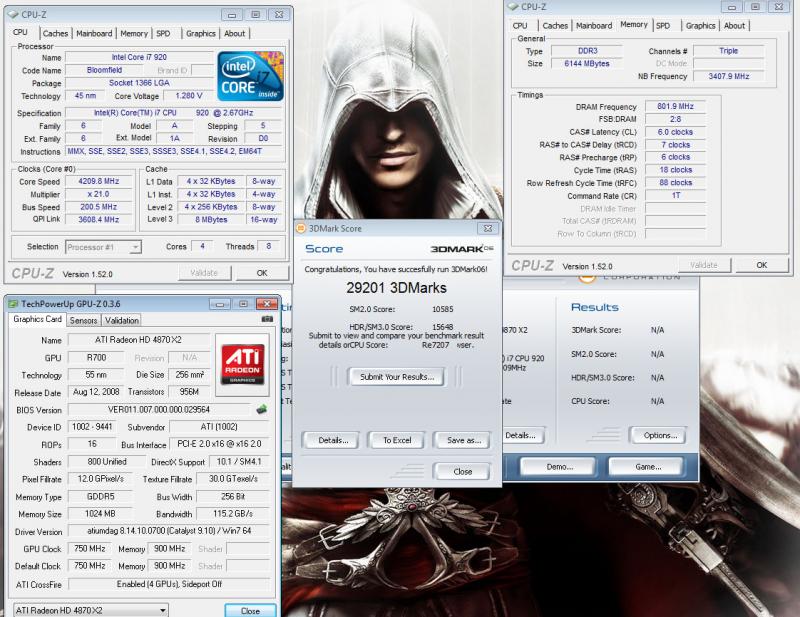The width and height of the screenshot is (800, 617).
Task: Open Memory tab in the left CPU-Z window
Action: pyautogui.click(x=134, y=34)
